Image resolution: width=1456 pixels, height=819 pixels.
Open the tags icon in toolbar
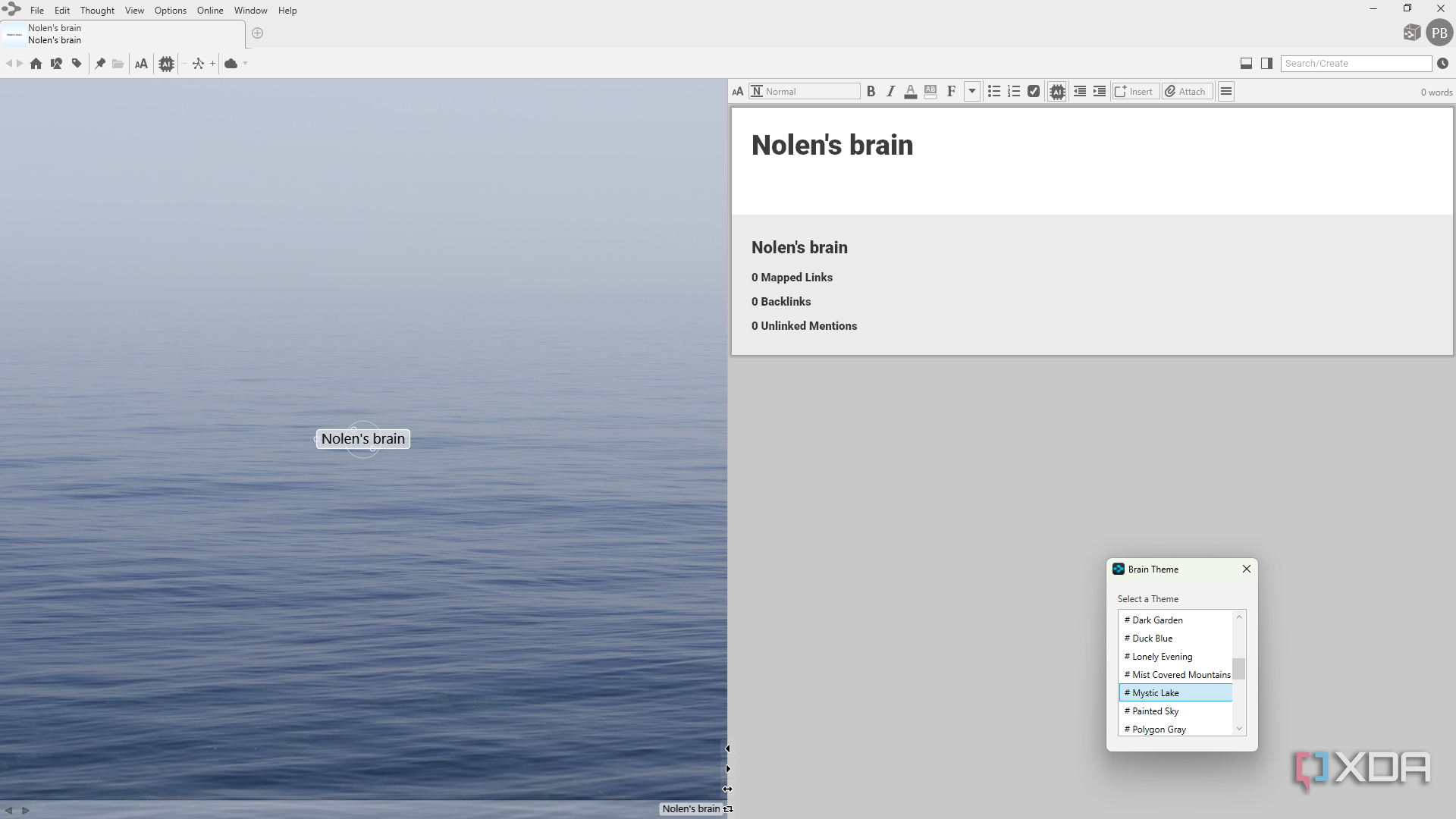77,64
